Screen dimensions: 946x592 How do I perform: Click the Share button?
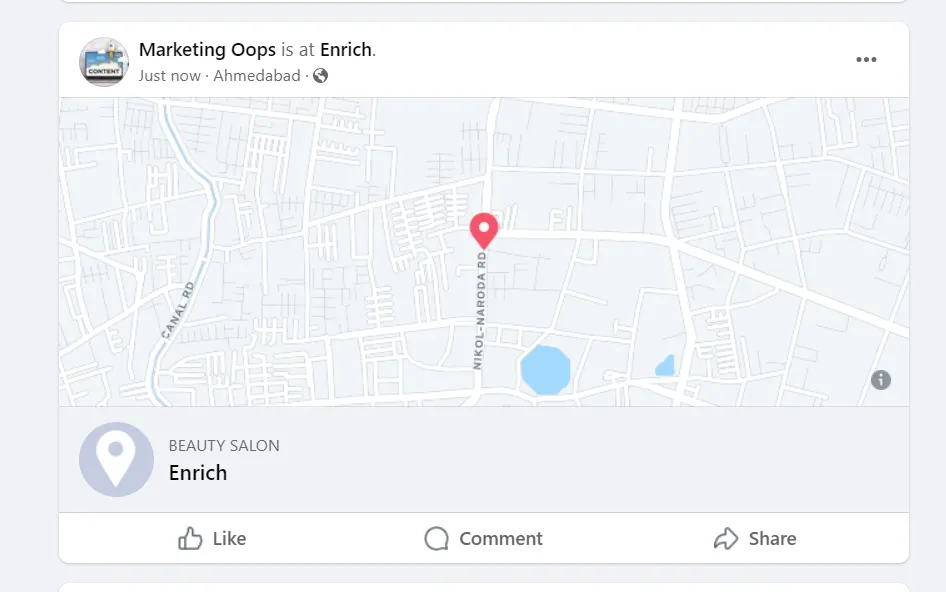(755, 538)
